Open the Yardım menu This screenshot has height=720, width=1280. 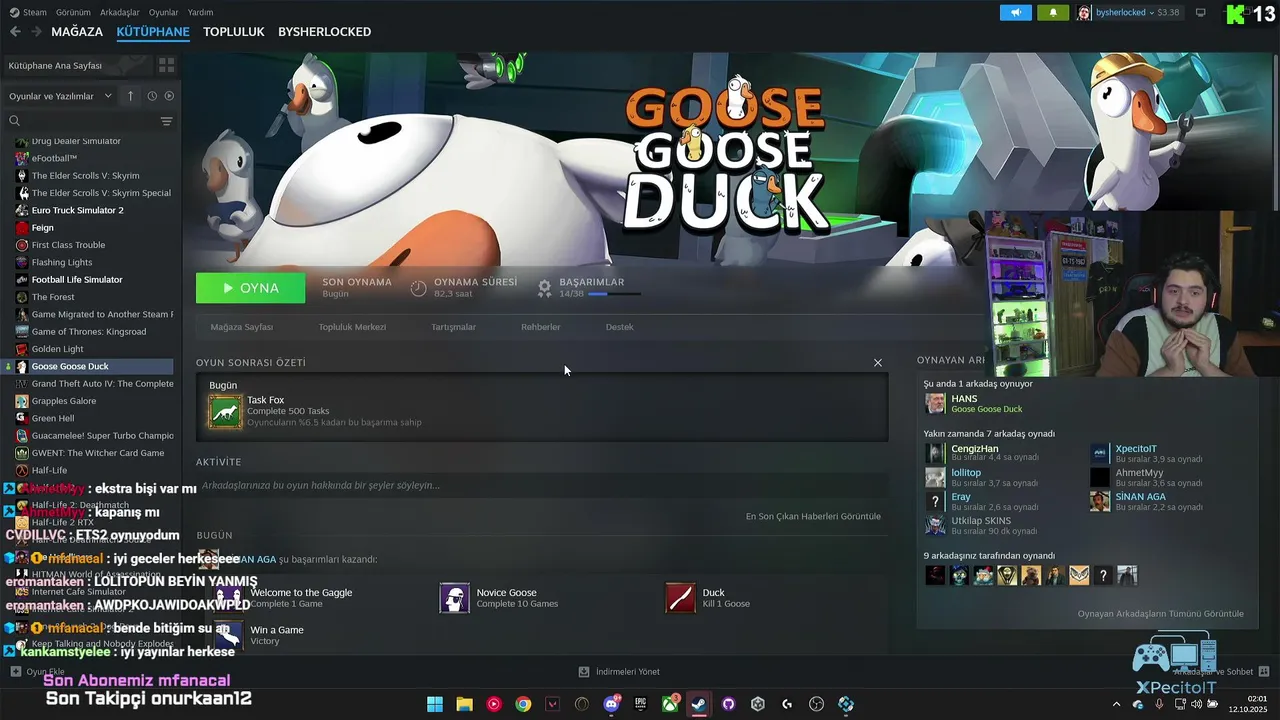pyautogui.click(x=200, y=12)
